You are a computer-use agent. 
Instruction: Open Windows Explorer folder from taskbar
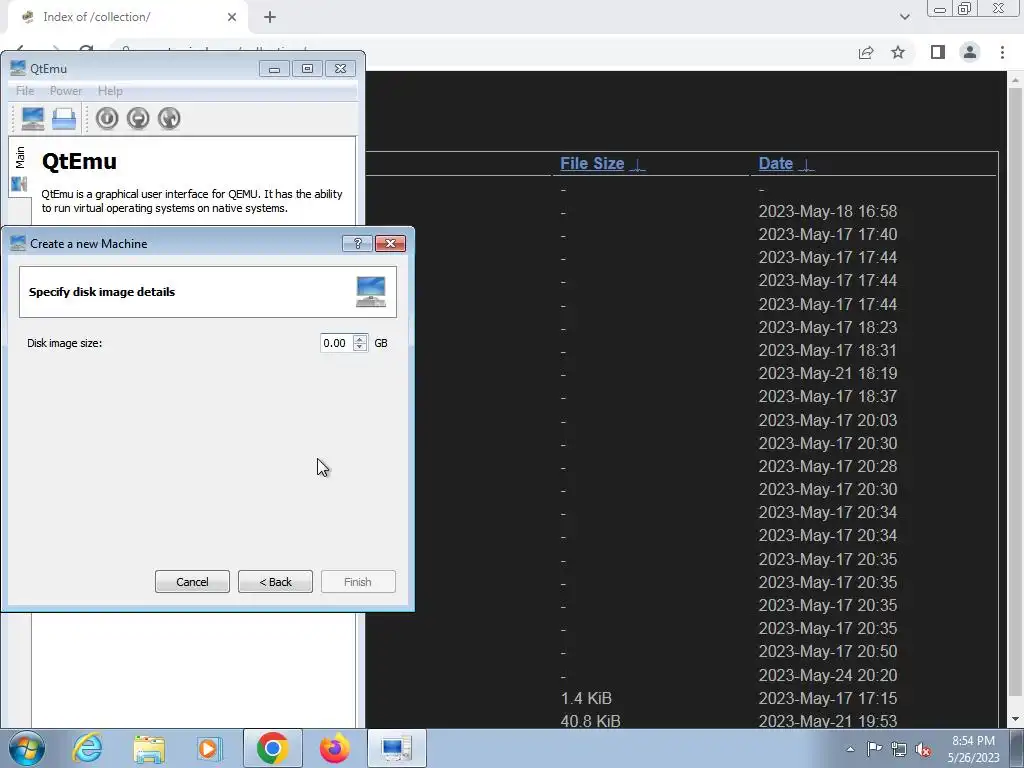[149, 748]
